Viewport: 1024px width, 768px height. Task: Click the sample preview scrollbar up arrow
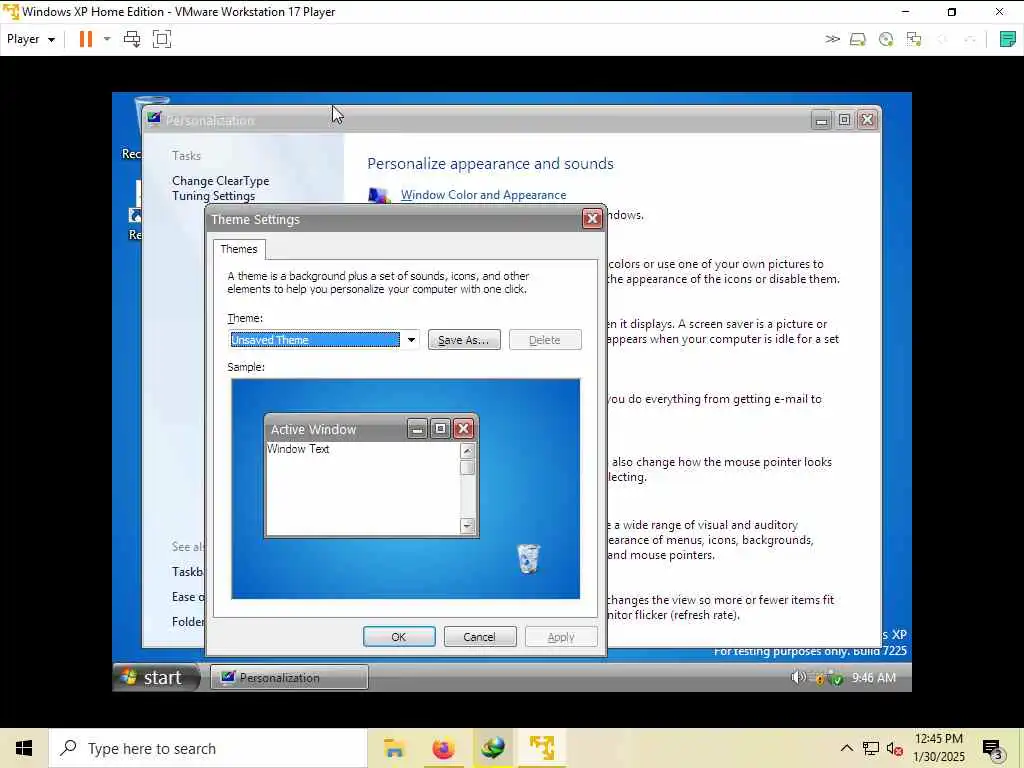click(x=467, y=451)
